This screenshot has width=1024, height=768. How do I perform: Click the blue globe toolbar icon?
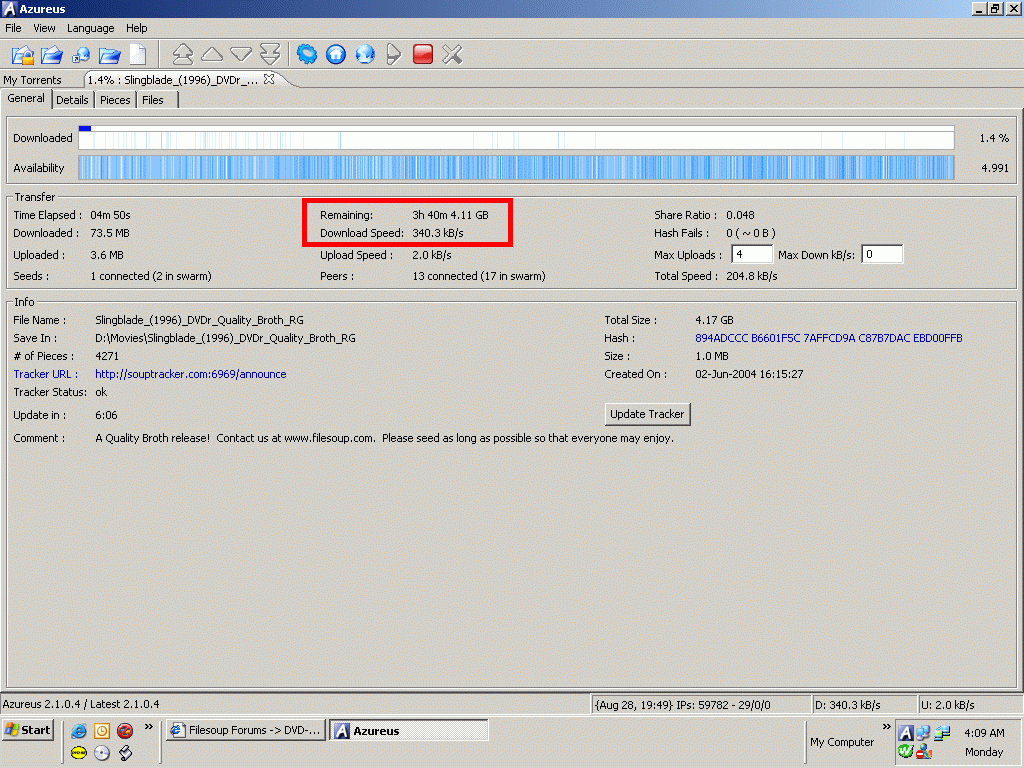[x=365, y=54]
